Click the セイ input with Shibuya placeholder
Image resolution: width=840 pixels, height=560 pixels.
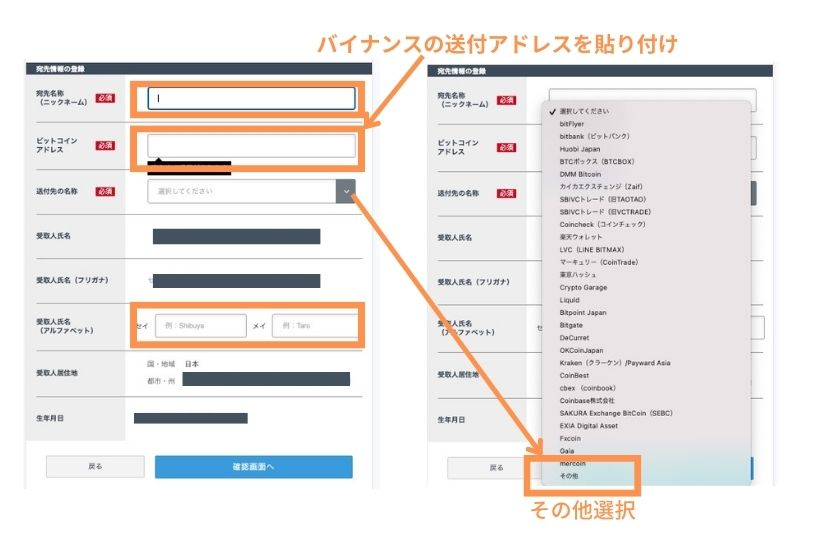point(201,326)
